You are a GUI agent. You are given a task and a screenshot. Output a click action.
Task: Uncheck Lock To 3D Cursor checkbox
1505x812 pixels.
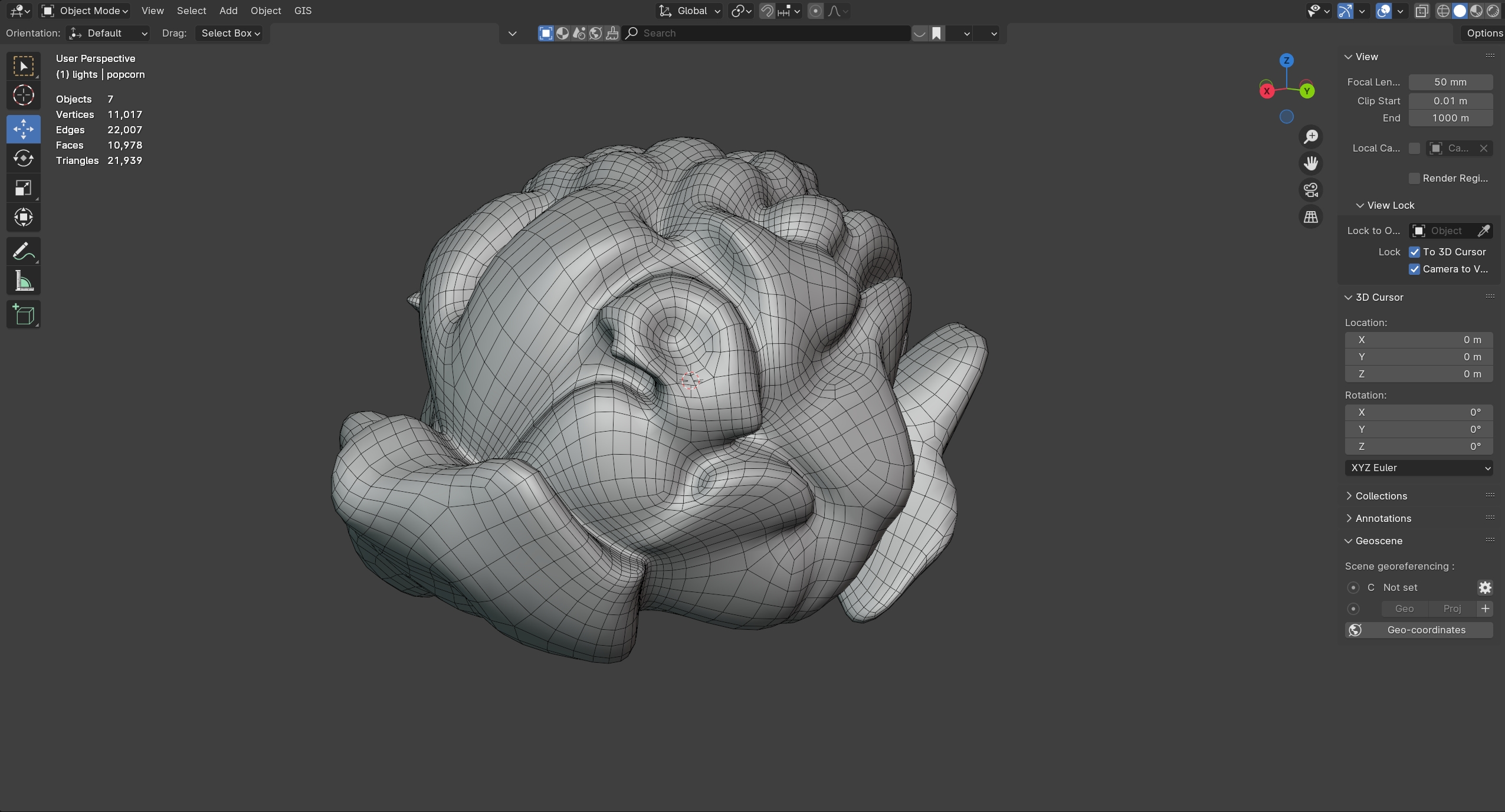pos(1414,252)
